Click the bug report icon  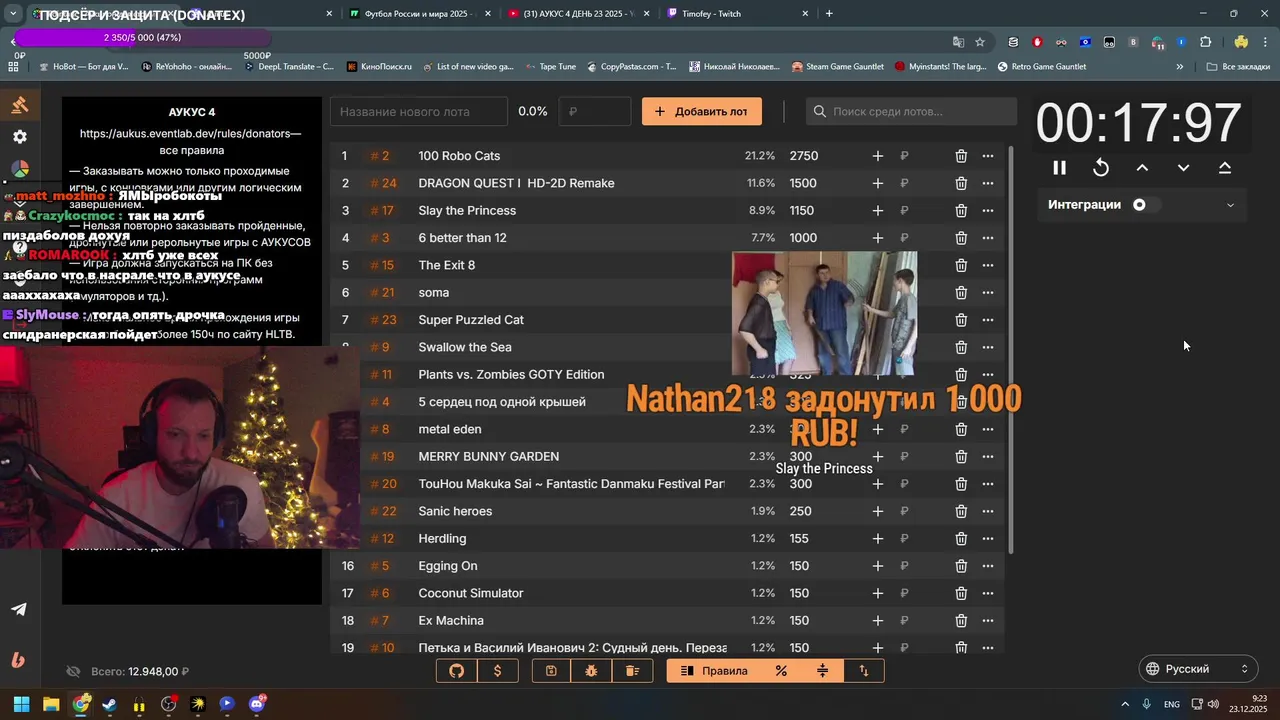pos(591,671)
